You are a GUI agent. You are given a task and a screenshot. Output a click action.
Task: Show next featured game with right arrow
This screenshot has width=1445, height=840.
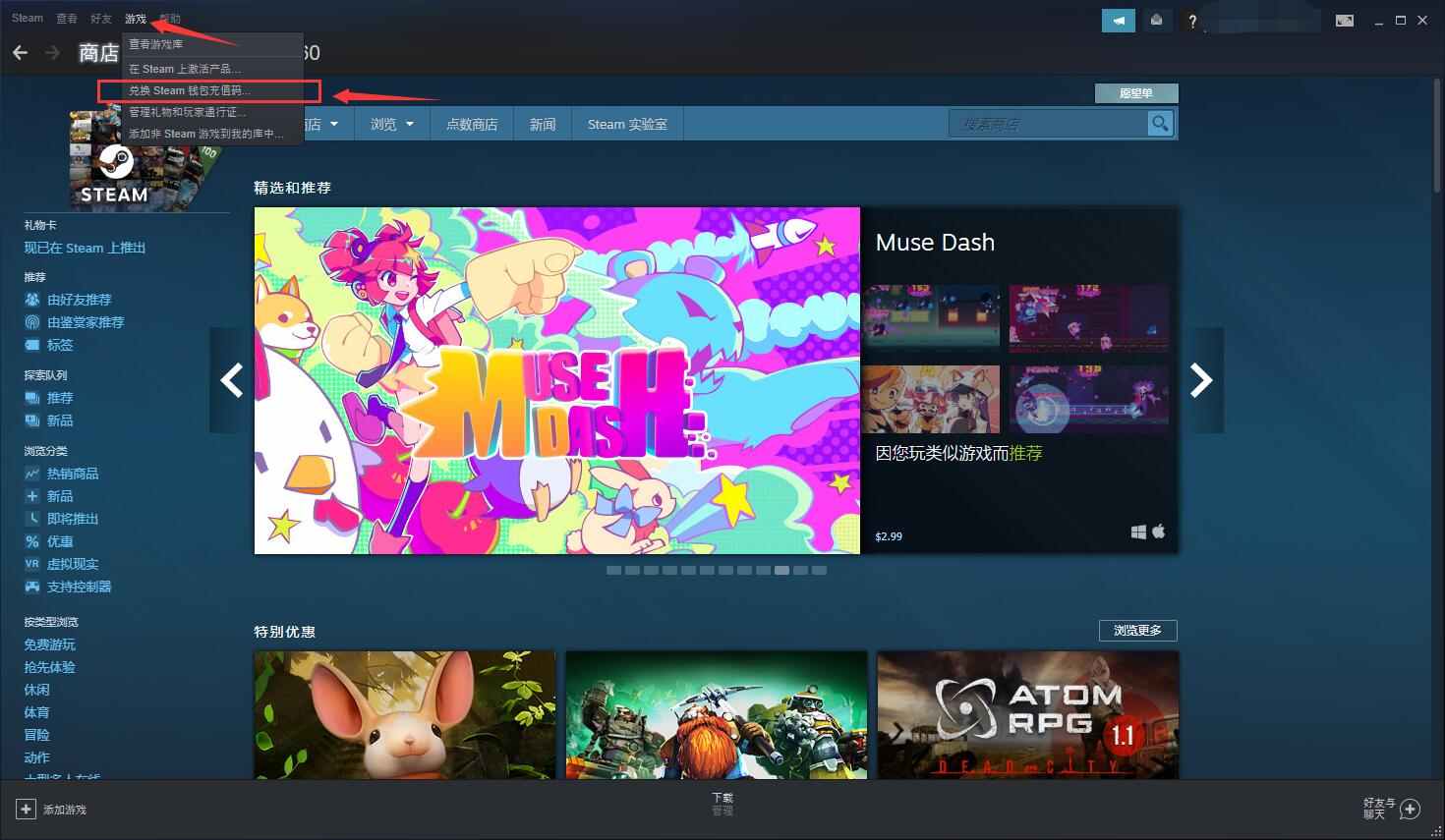tap(1201, 380)
